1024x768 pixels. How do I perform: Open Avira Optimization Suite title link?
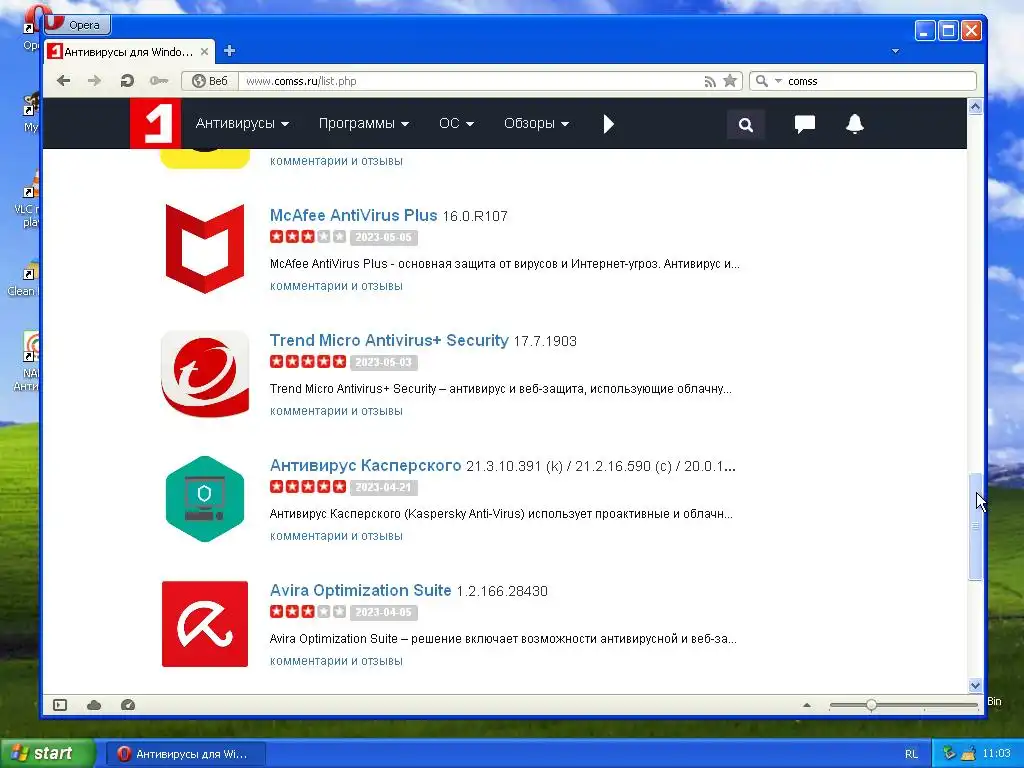[x=360, y=590]
